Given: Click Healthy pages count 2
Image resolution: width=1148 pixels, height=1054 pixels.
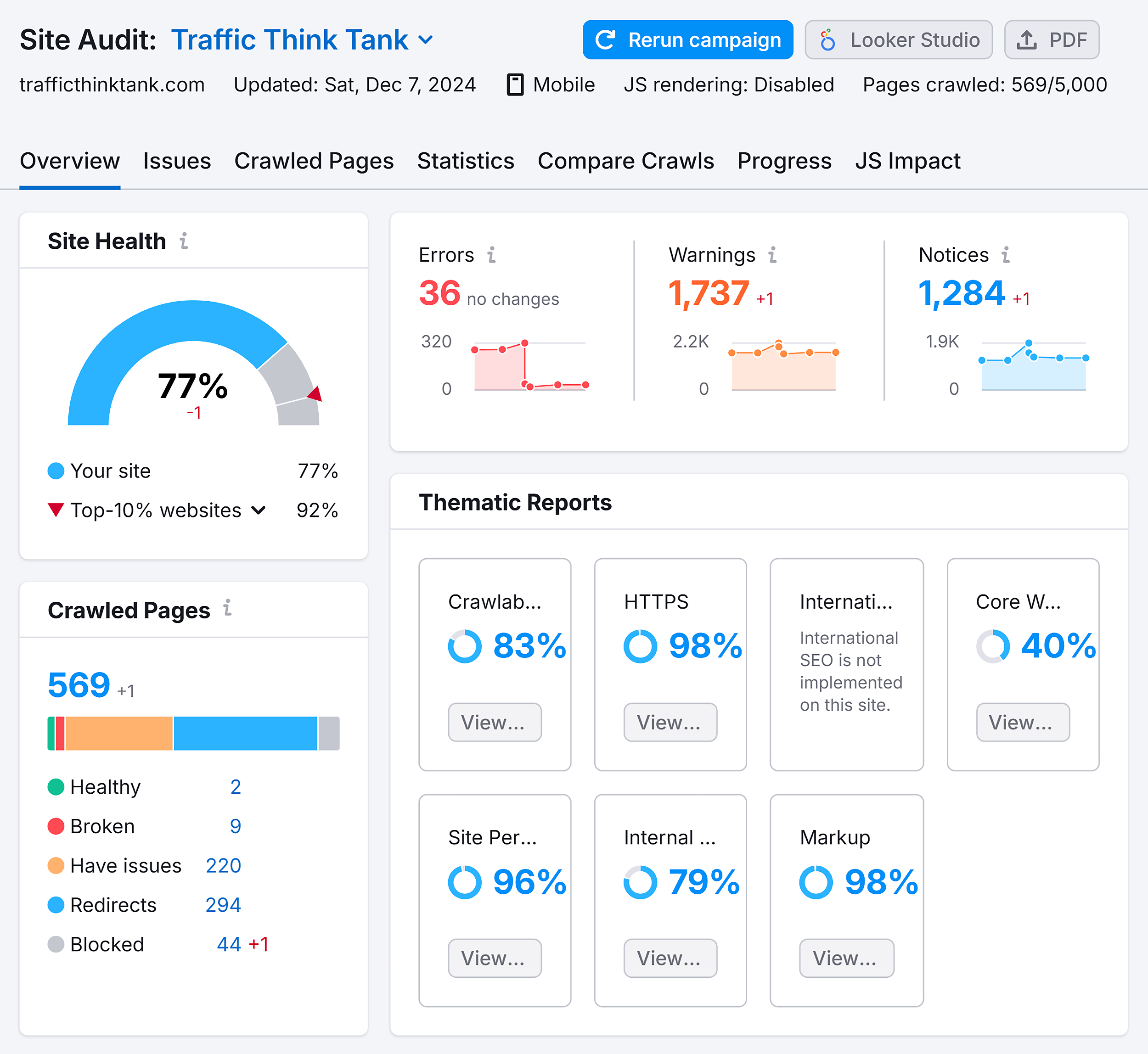Looking at the screenshot, I should click(x=236, y=787).
